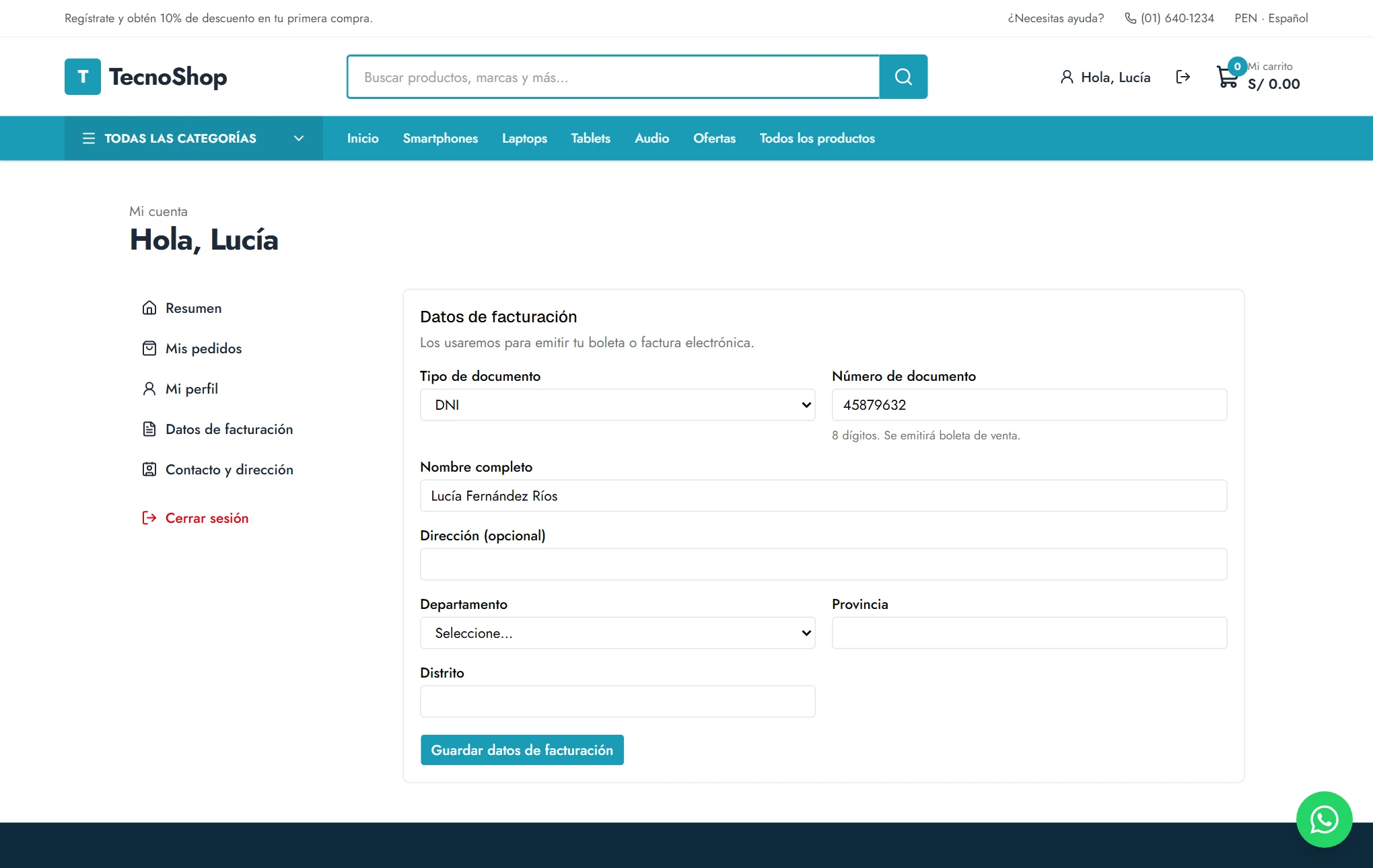Open Audio category

(x=652, y=138)
